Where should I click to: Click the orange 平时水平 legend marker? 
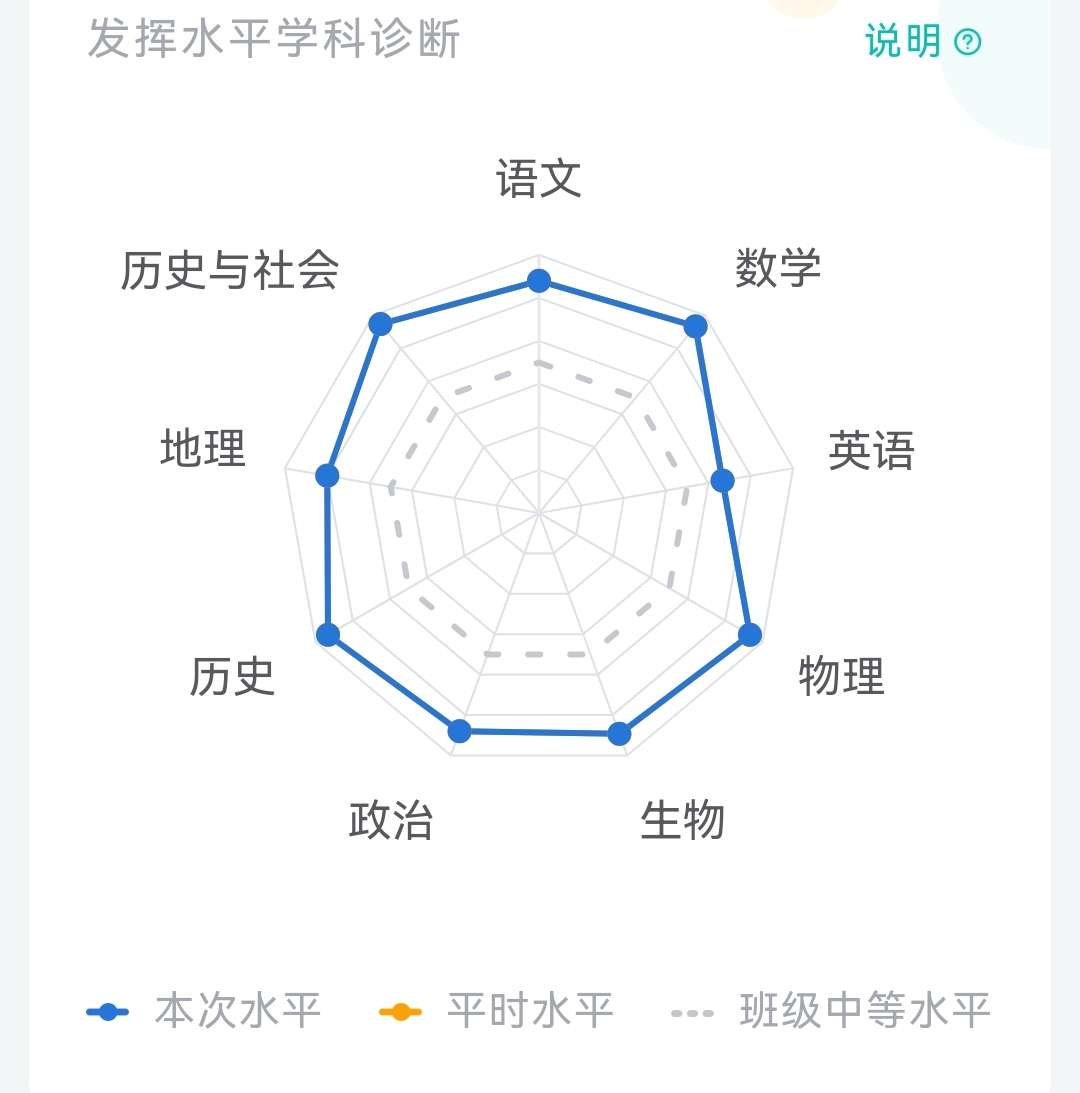click(x=401, y=1012)
